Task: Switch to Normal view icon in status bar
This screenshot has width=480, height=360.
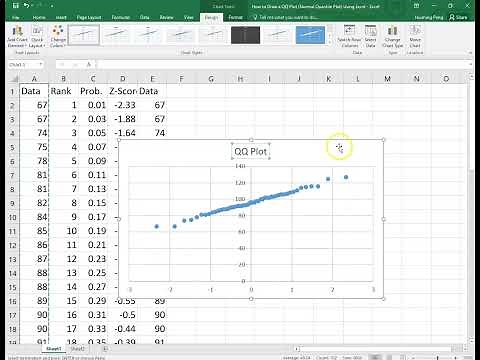Action: pyautogui.click(x=376, y=357)
